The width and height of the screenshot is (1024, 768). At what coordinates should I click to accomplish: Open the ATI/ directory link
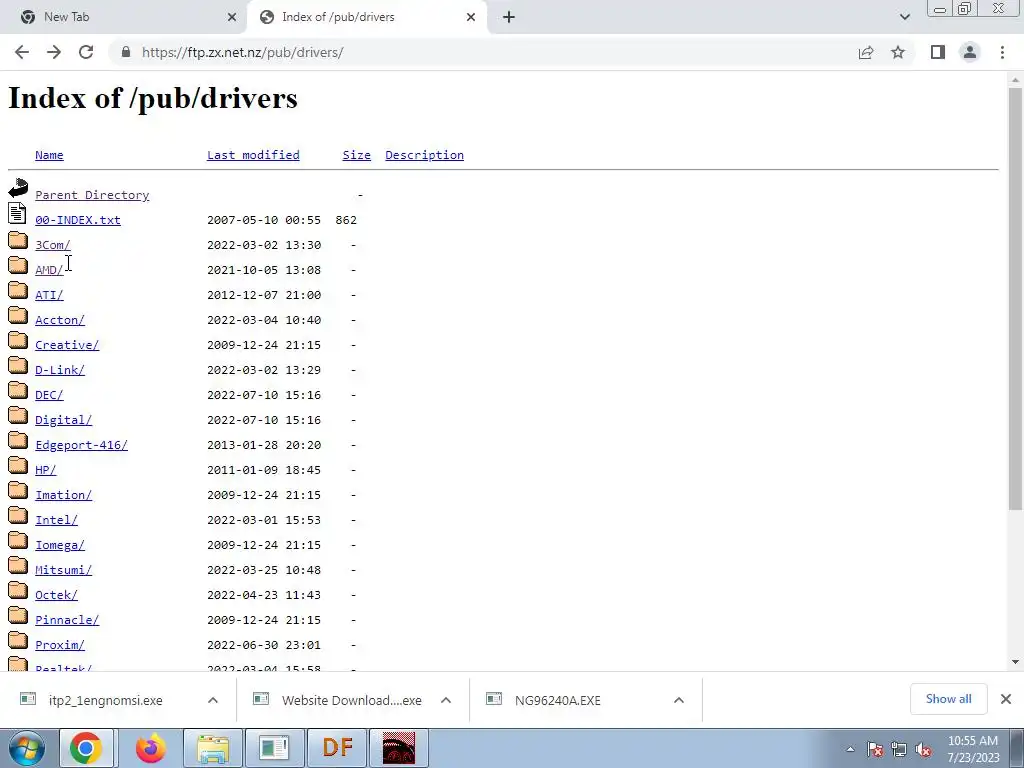49,295
